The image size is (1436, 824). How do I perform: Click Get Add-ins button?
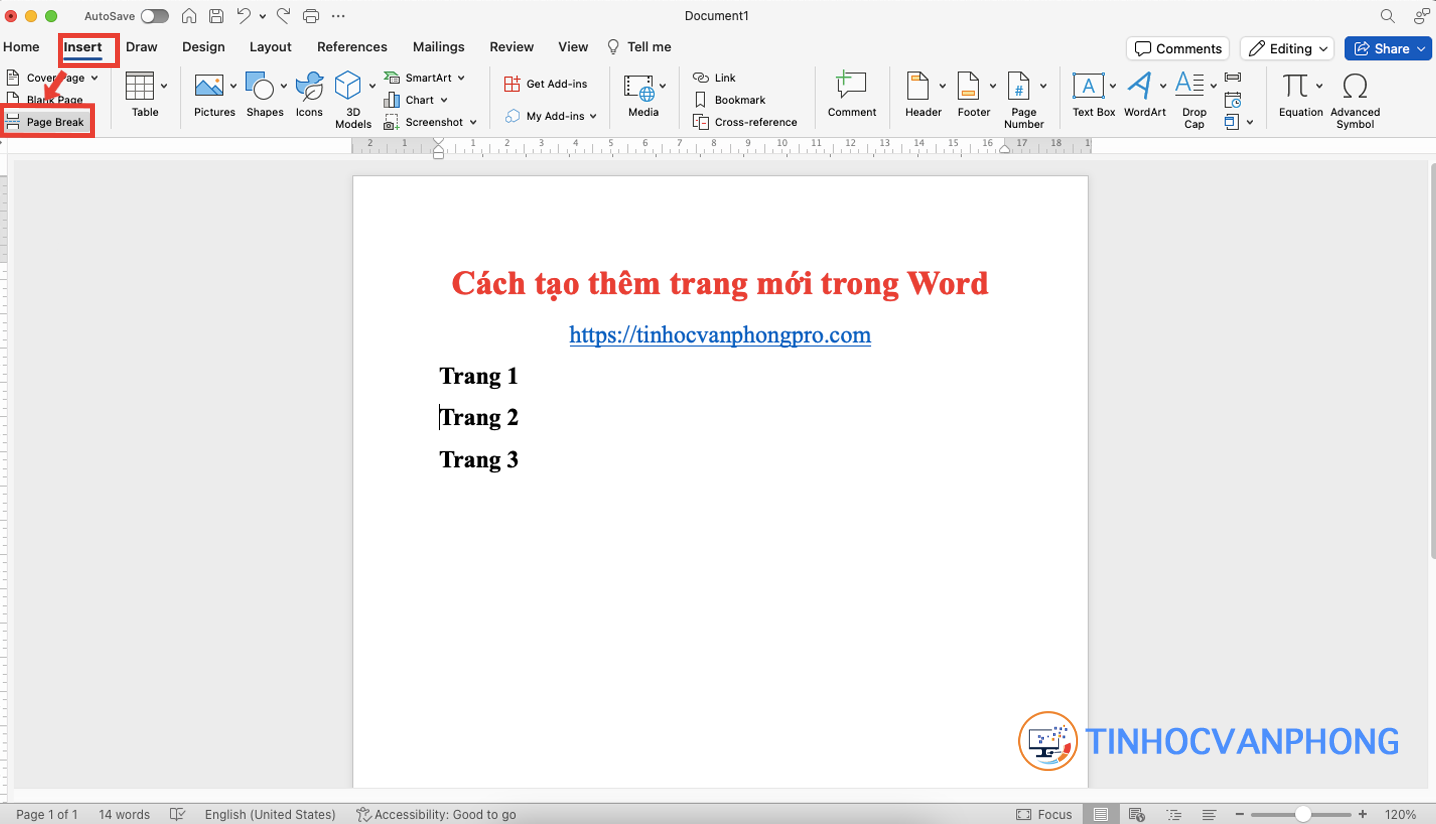click(x=546, y=84)
